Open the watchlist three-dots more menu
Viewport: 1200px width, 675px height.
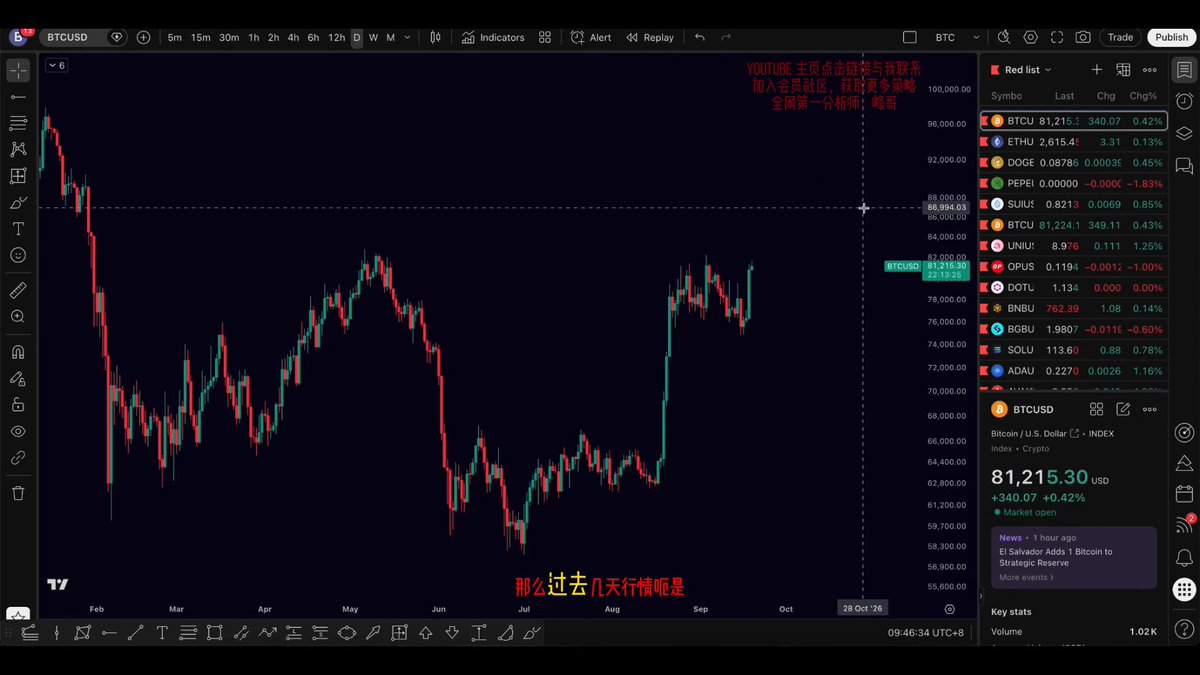1150,70
